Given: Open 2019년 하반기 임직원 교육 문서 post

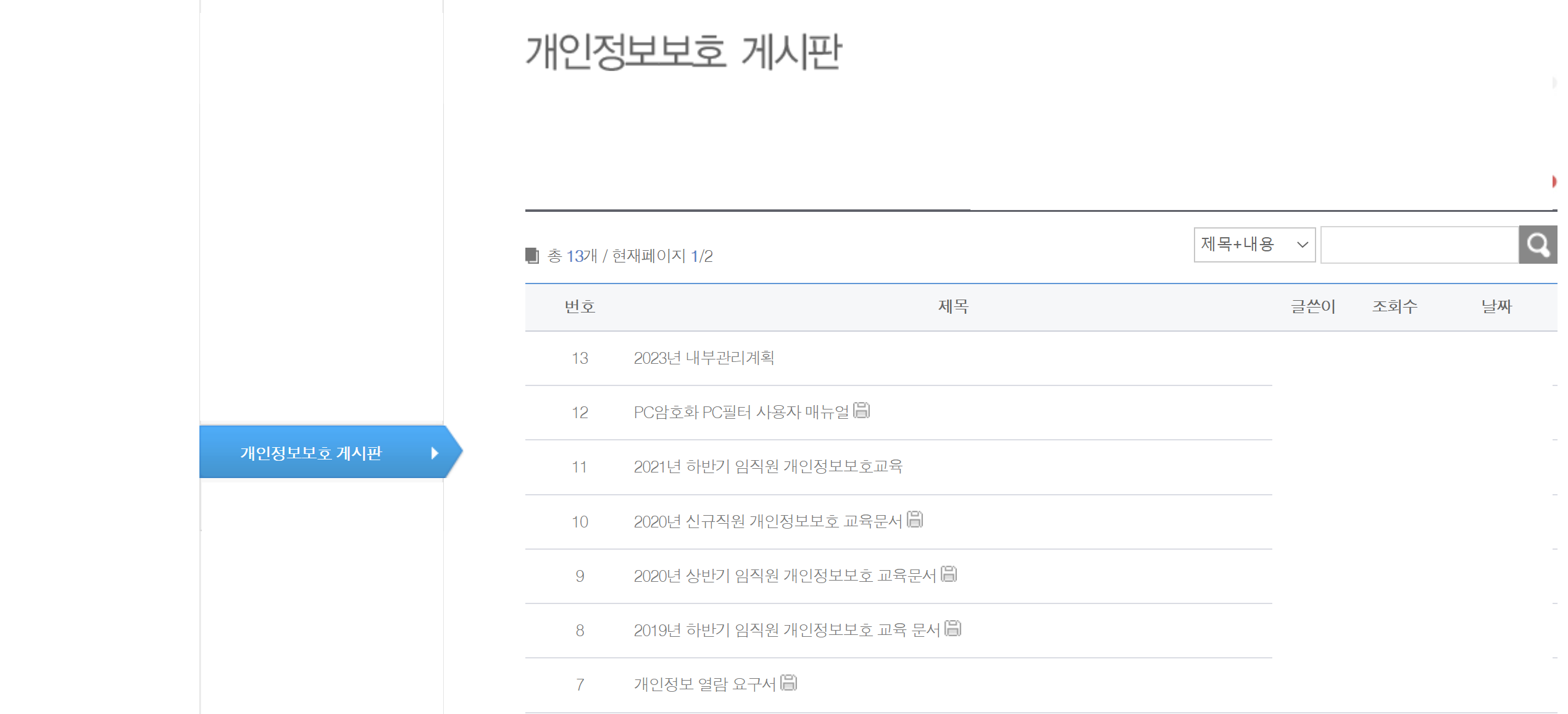Looking at the screenshot, I should 786,630.
